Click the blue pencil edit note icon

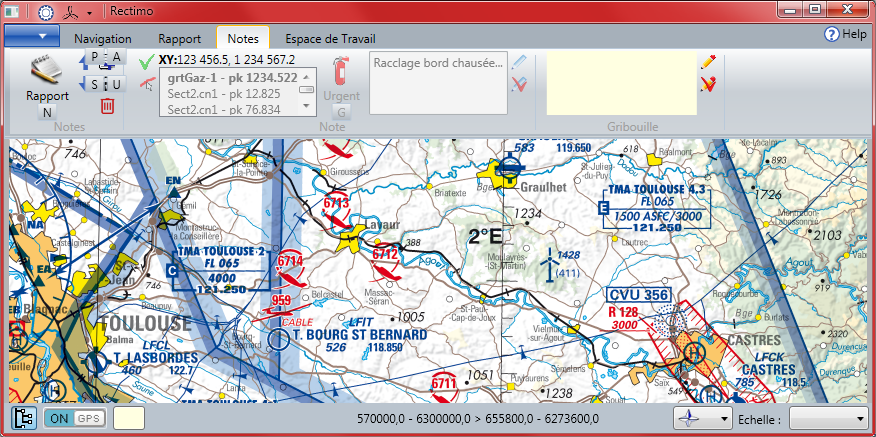(520, 61)
